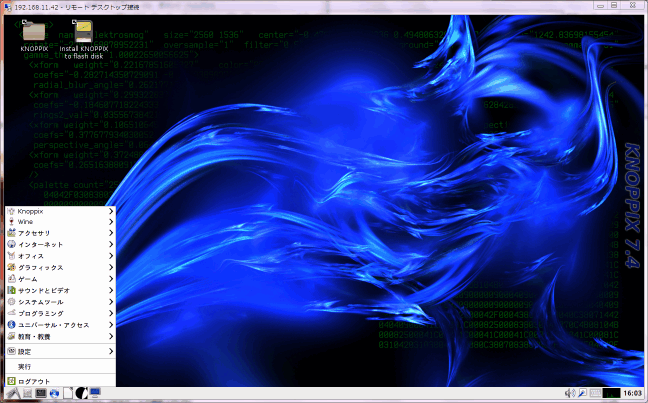Launch the file manager from taskbar

tap(28, 393)
